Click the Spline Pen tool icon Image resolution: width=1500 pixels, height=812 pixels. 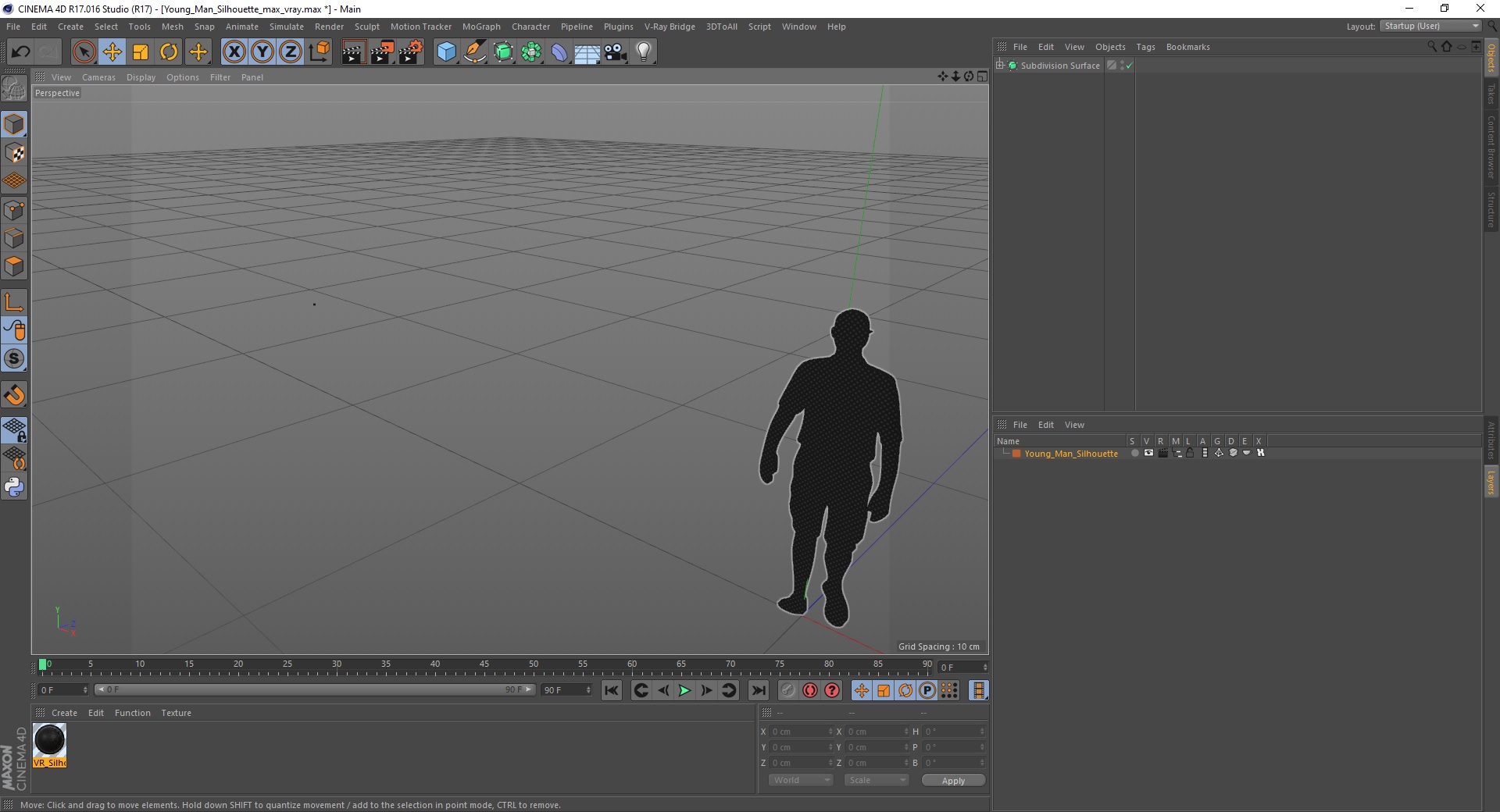click(475, 52)
